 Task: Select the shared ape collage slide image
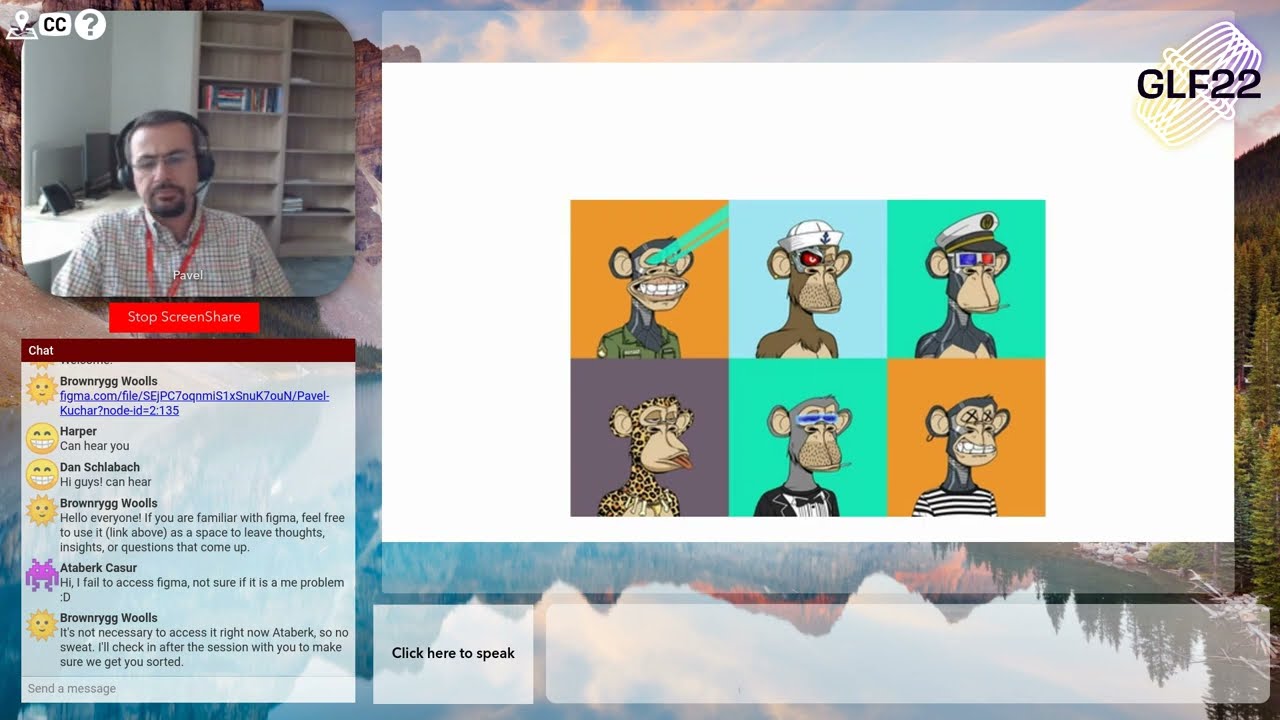click(x=808, y=358)
